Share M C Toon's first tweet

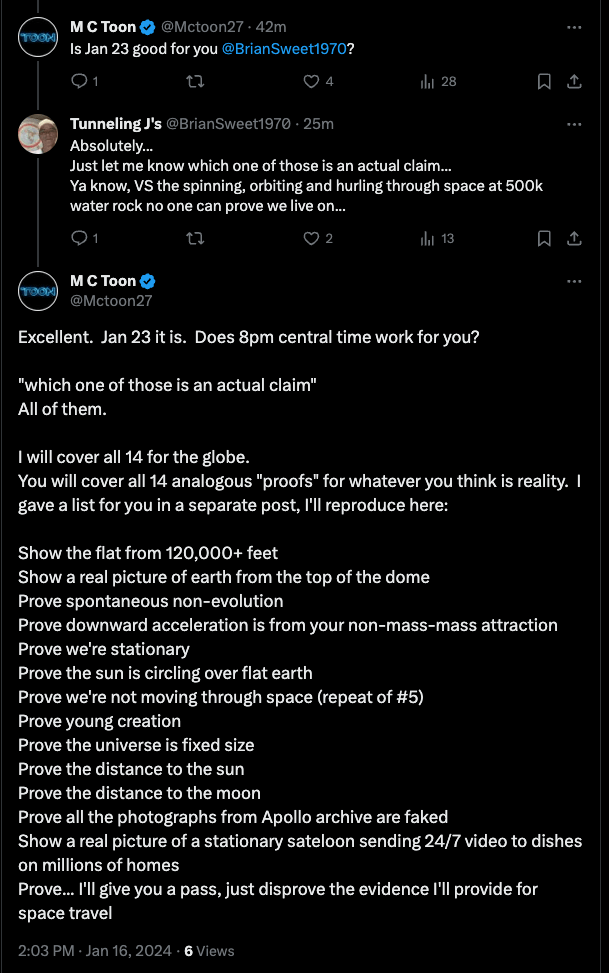click(x=574, y=81)
